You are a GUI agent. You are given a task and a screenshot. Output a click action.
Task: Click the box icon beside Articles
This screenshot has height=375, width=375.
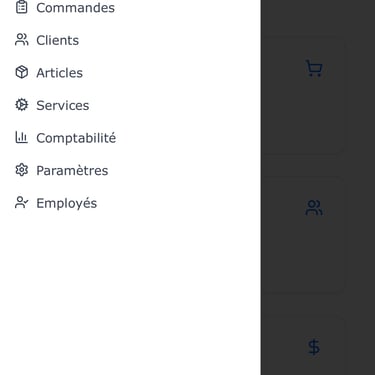[22, 72]
